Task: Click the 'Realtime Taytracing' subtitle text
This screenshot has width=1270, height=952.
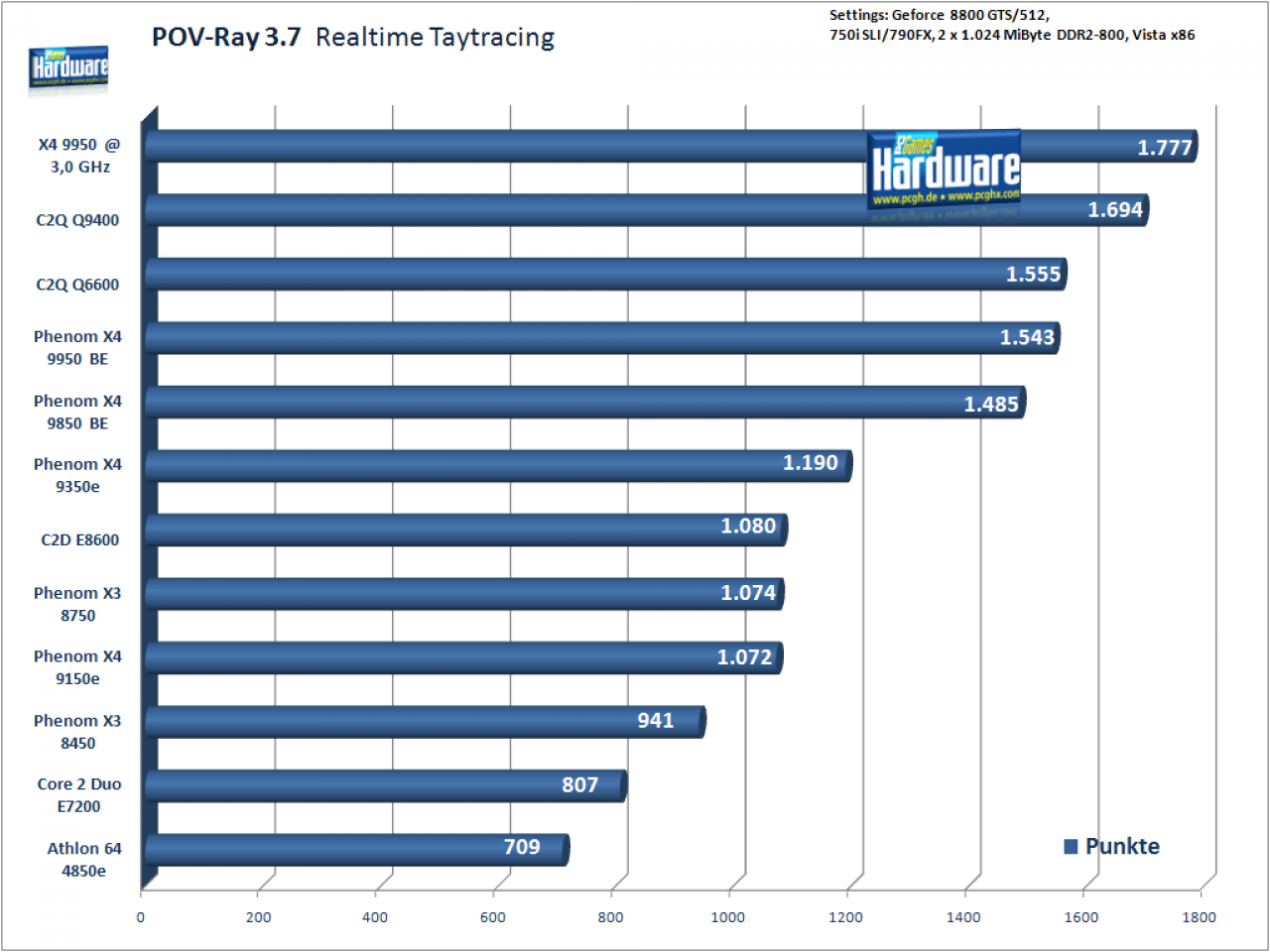Action: click(435, 38)
